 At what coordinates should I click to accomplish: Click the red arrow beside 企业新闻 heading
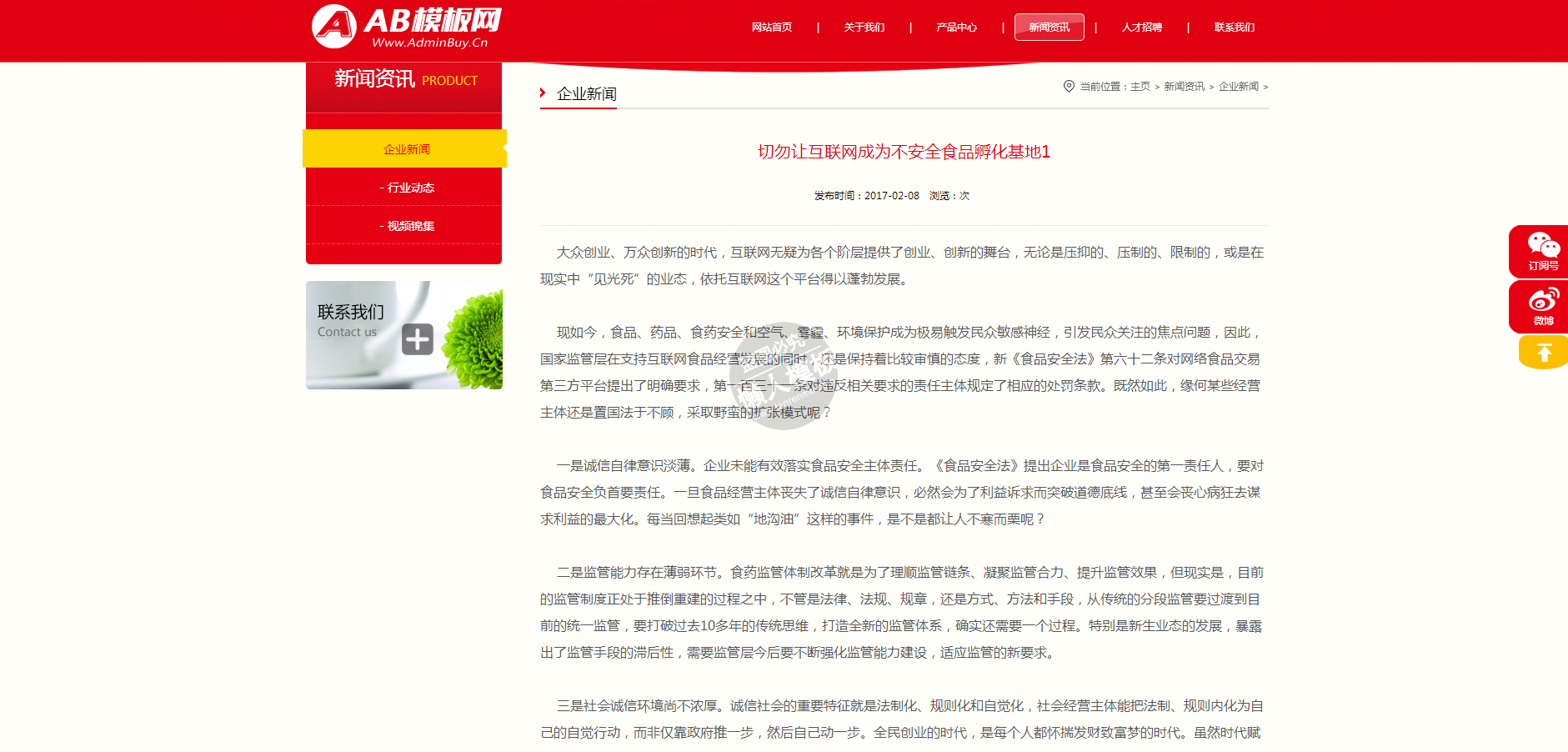coord(543,93)
